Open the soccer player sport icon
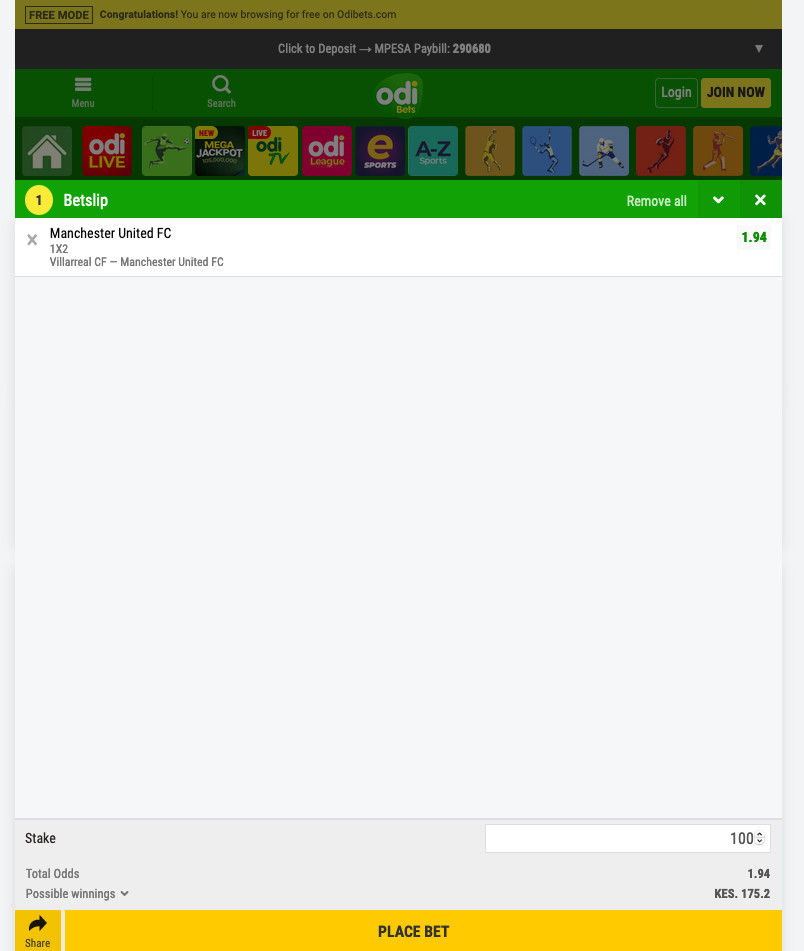 coord(167,151)
